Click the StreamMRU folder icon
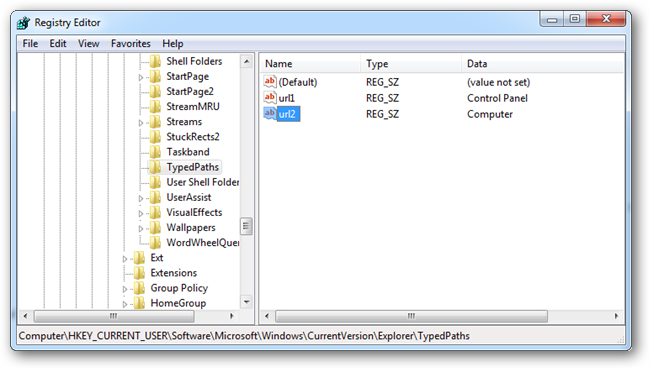 [155, 107]
